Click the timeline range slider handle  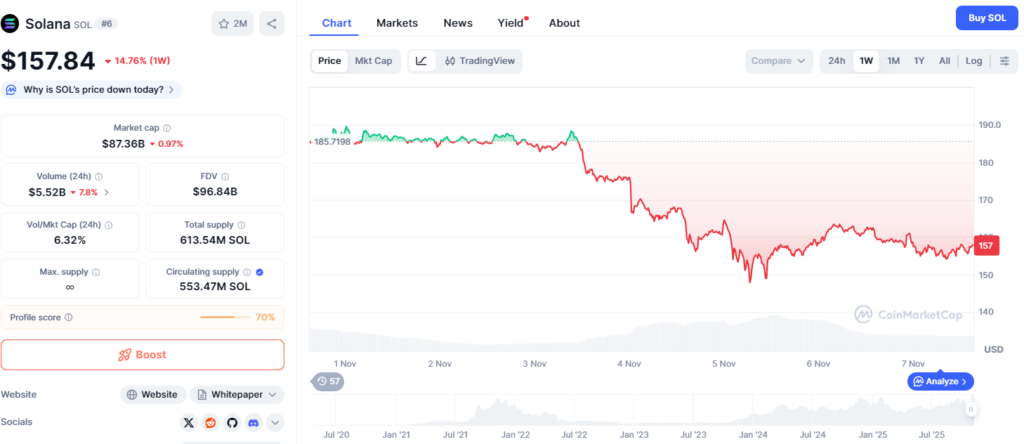tap(970, 409)
